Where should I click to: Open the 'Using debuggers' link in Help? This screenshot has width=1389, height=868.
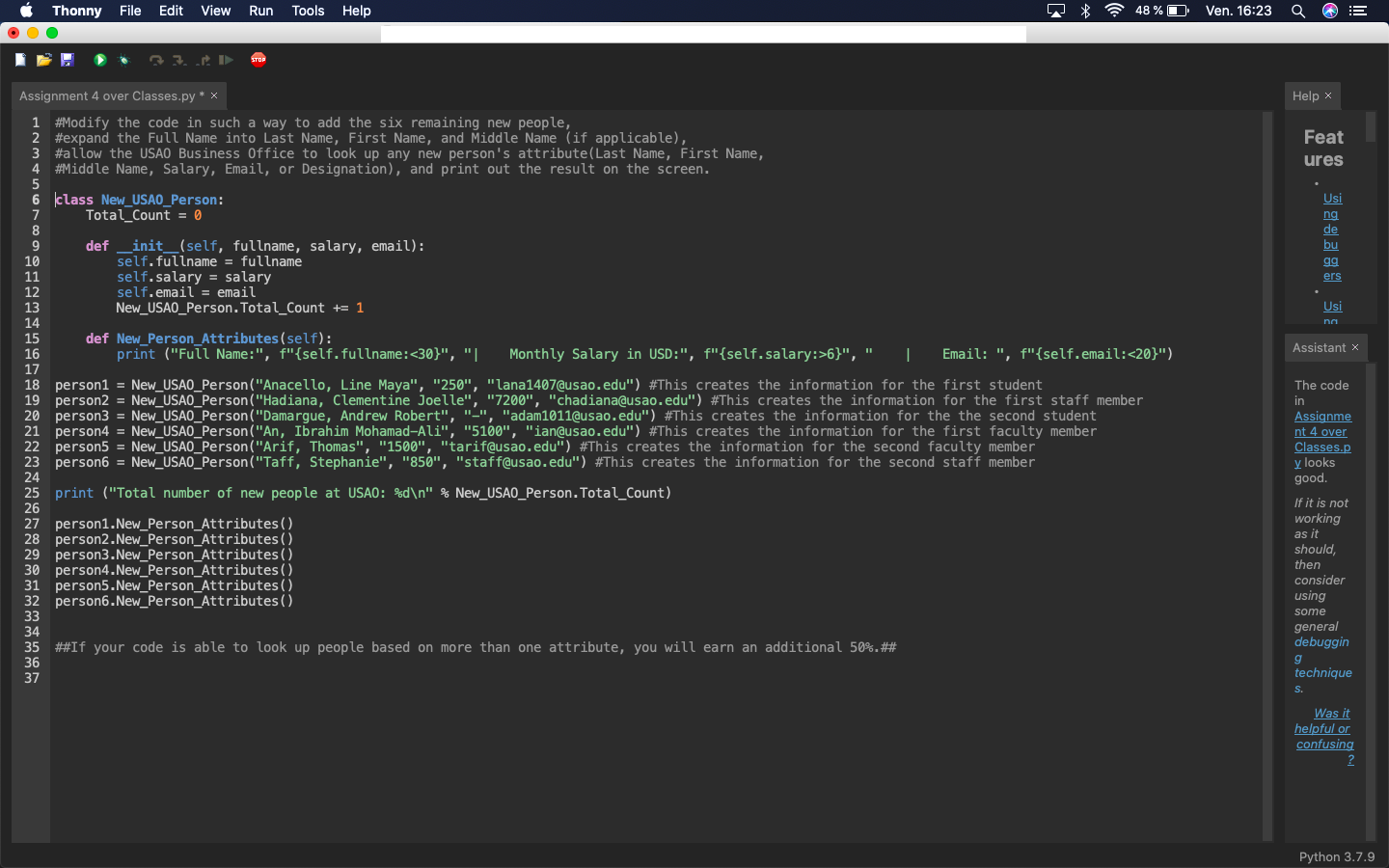1332,236
